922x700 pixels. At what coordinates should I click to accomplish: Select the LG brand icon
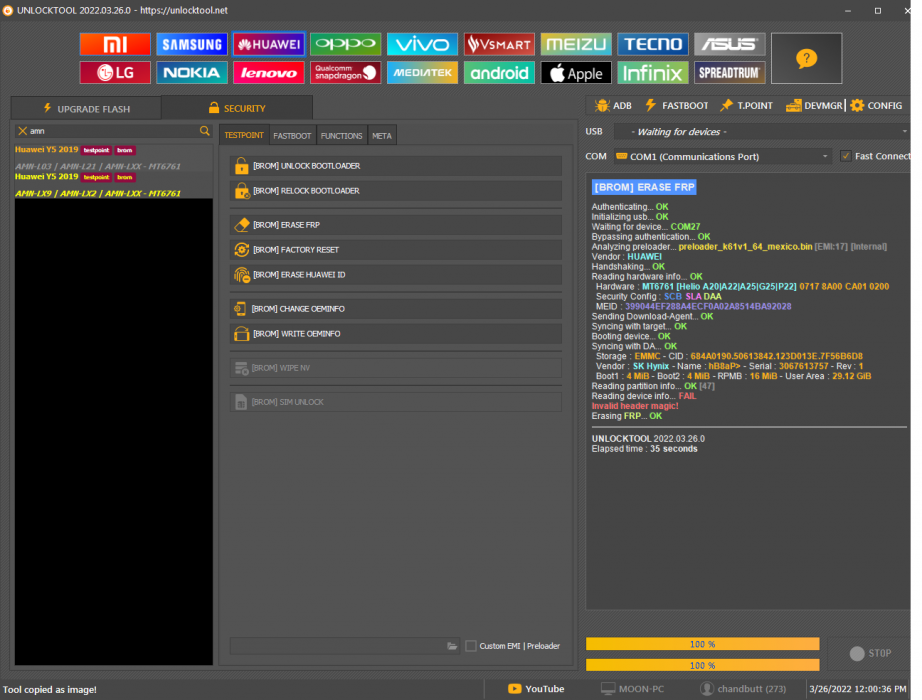115,72
